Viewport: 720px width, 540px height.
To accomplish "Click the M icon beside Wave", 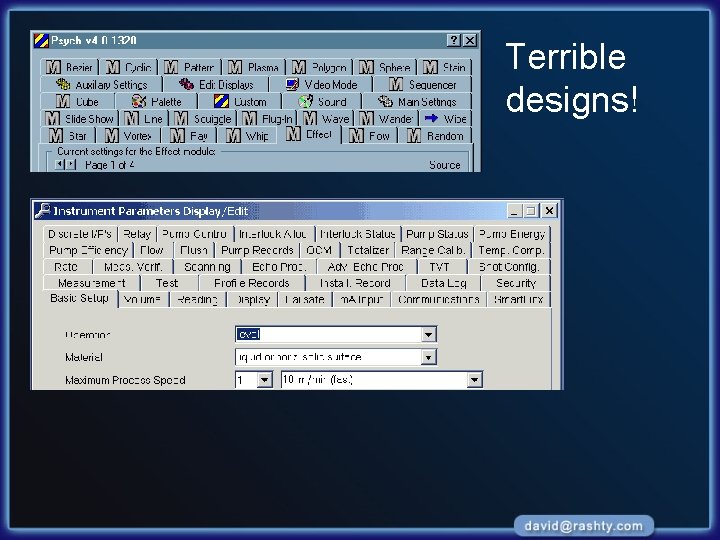I will 310,118.
